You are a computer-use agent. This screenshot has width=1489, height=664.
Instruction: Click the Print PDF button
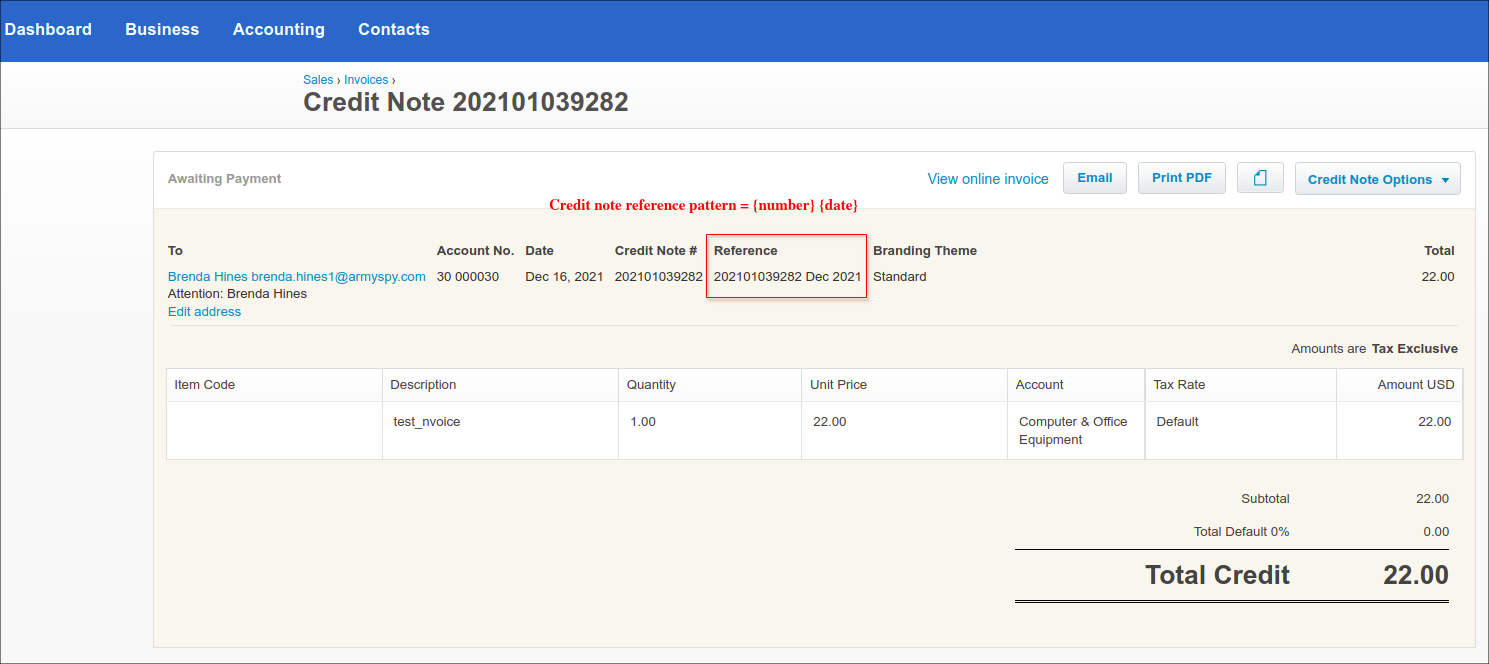coord(1181,178)
